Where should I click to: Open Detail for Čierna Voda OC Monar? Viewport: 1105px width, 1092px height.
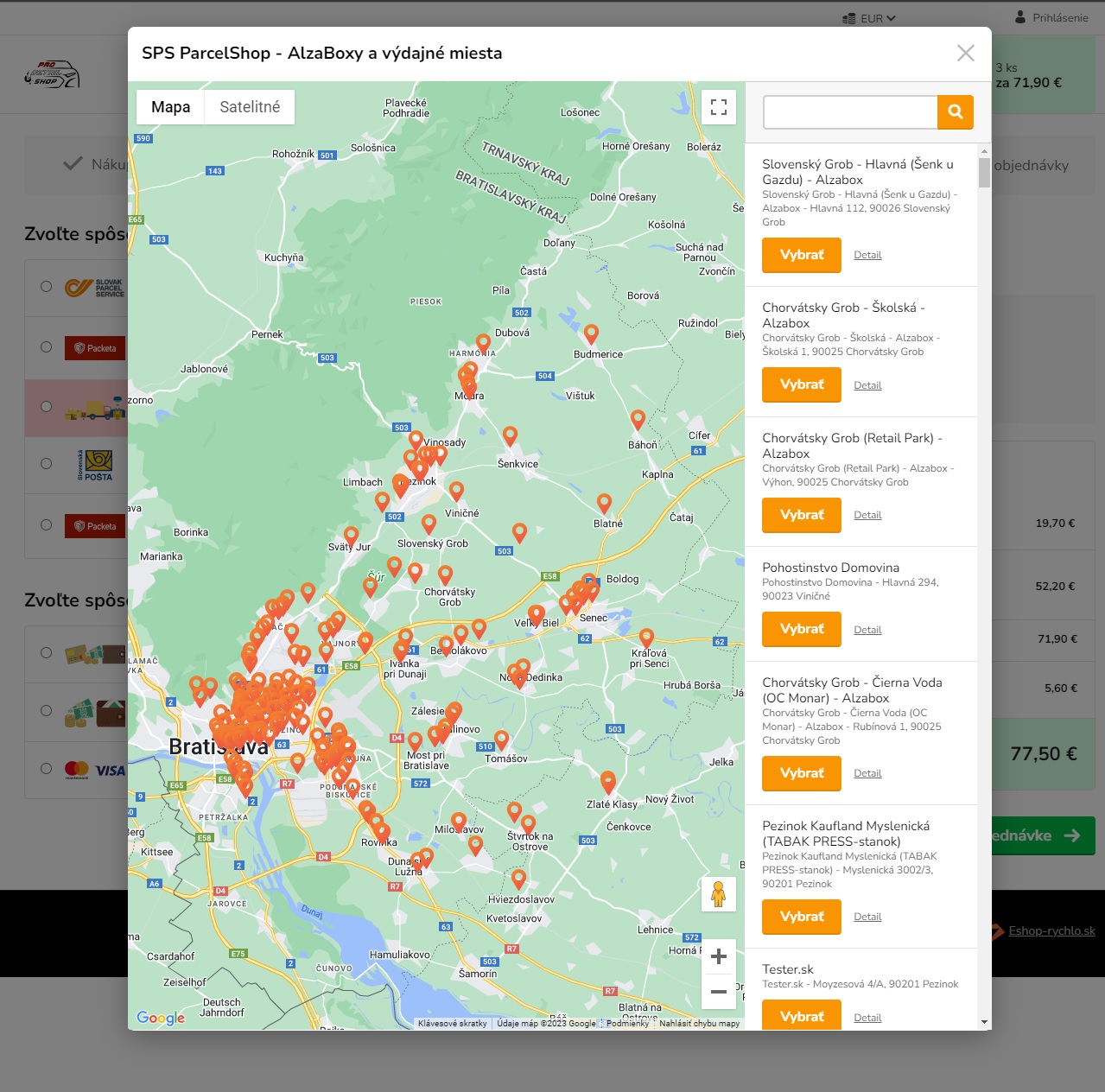[867, 773]
